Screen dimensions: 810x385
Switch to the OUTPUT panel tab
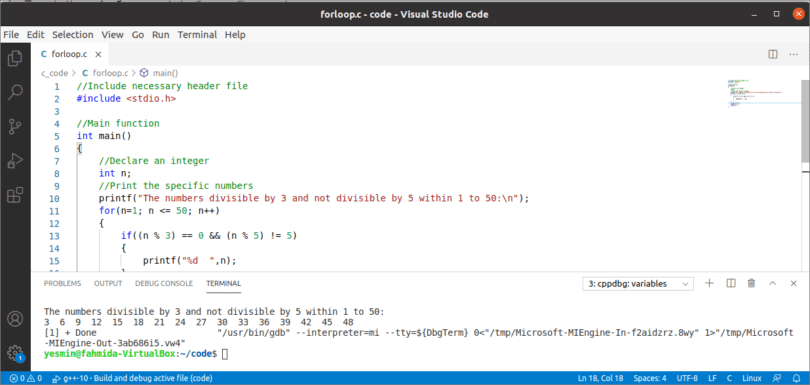(x=108, y=283)
